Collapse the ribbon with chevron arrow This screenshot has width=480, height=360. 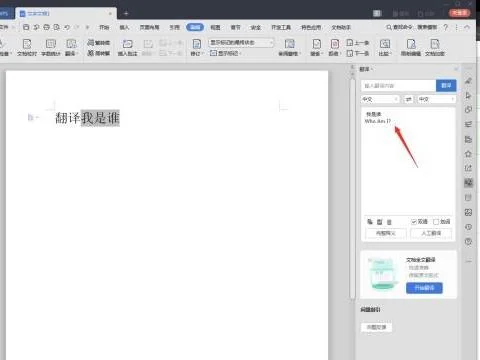(x=467, y=27)
